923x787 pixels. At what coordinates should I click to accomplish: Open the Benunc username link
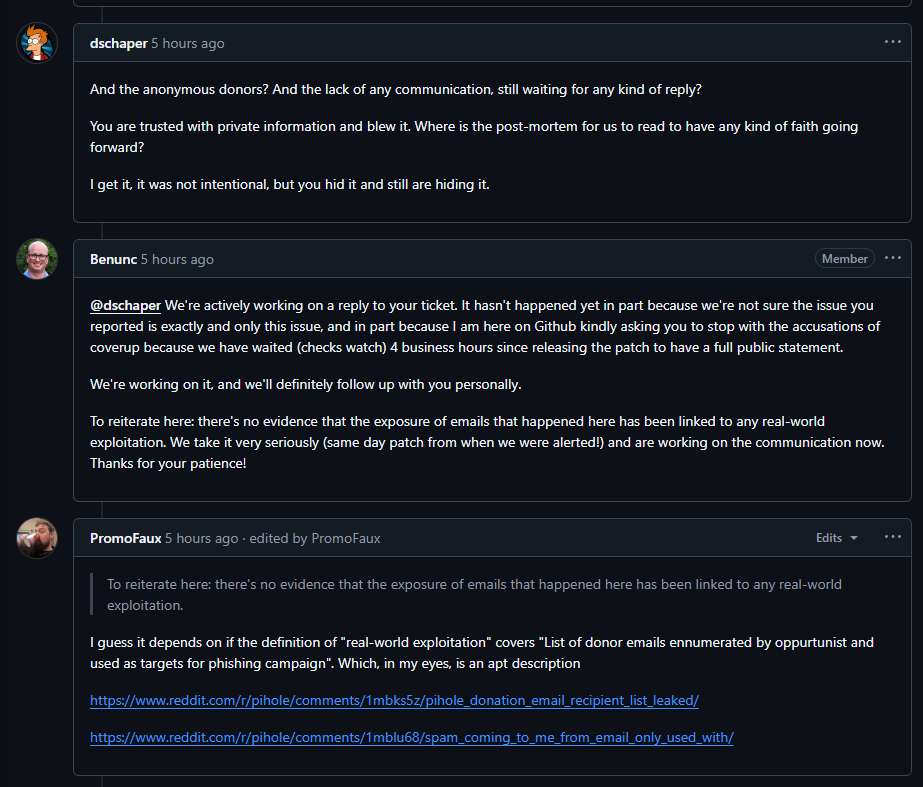[x=113, y=259]
